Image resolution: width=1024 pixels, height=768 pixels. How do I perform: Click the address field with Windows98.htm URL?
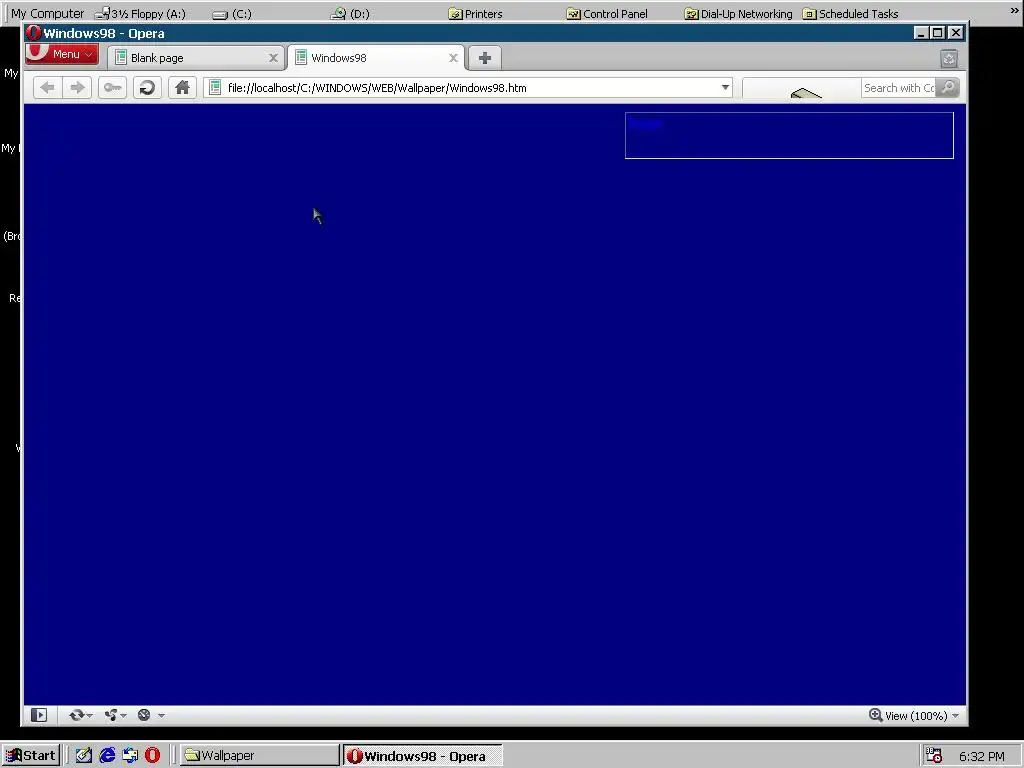pyautogui.click(x=470, y=88)
